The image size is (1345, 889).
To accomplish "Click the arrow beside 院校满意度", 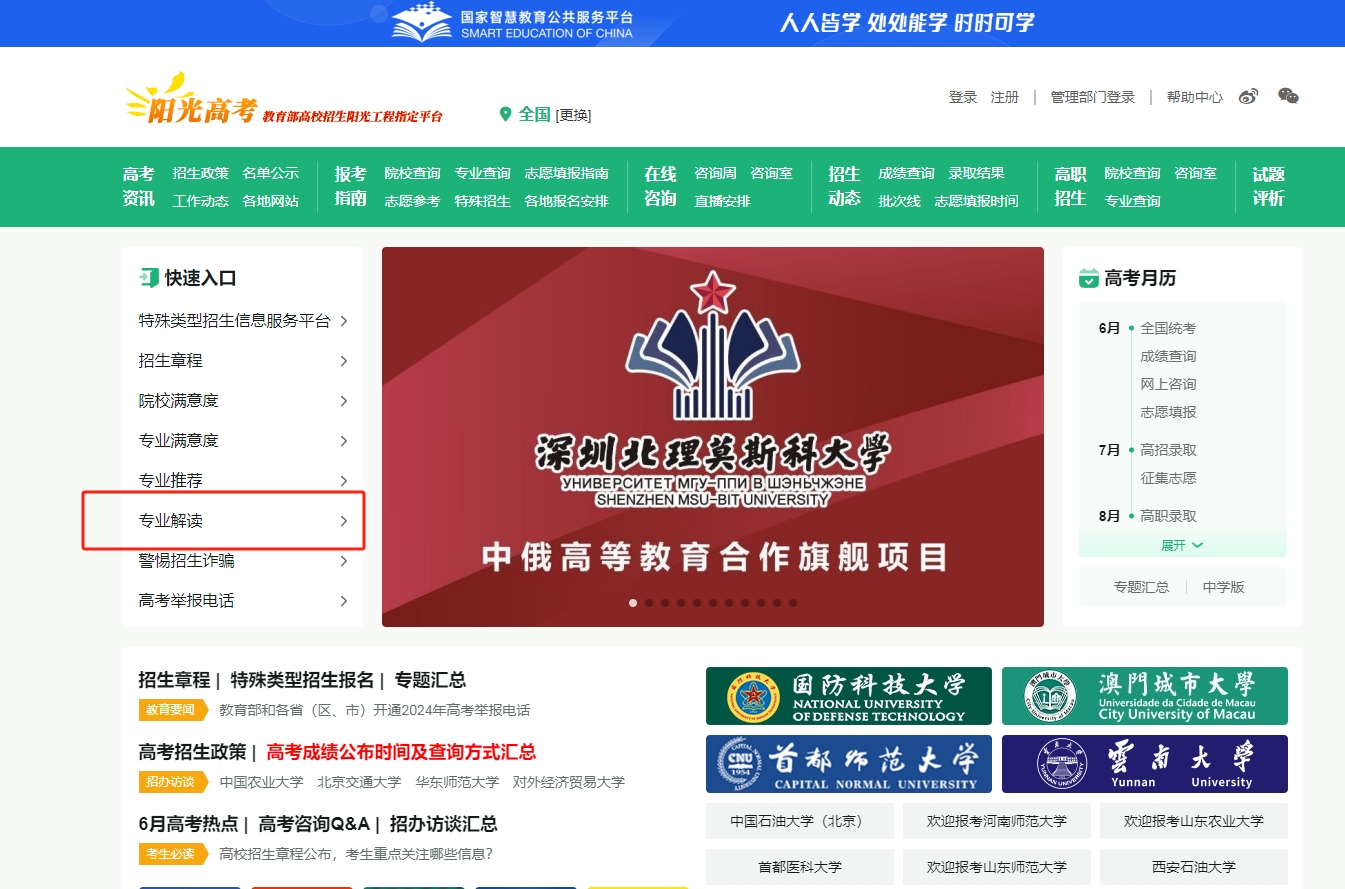I will (344, 401).
